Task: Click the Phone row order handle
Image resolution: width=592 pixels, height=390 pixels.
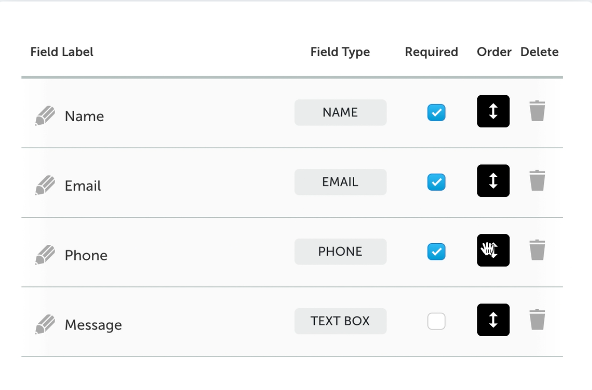Action: 493,250
